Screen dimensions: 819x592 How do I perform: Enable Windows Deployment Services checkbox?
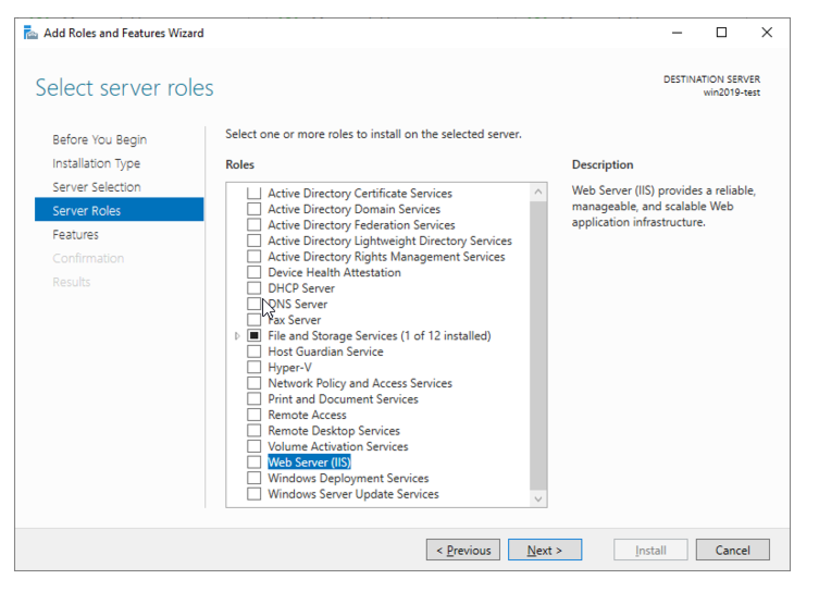tap(254, 478)
